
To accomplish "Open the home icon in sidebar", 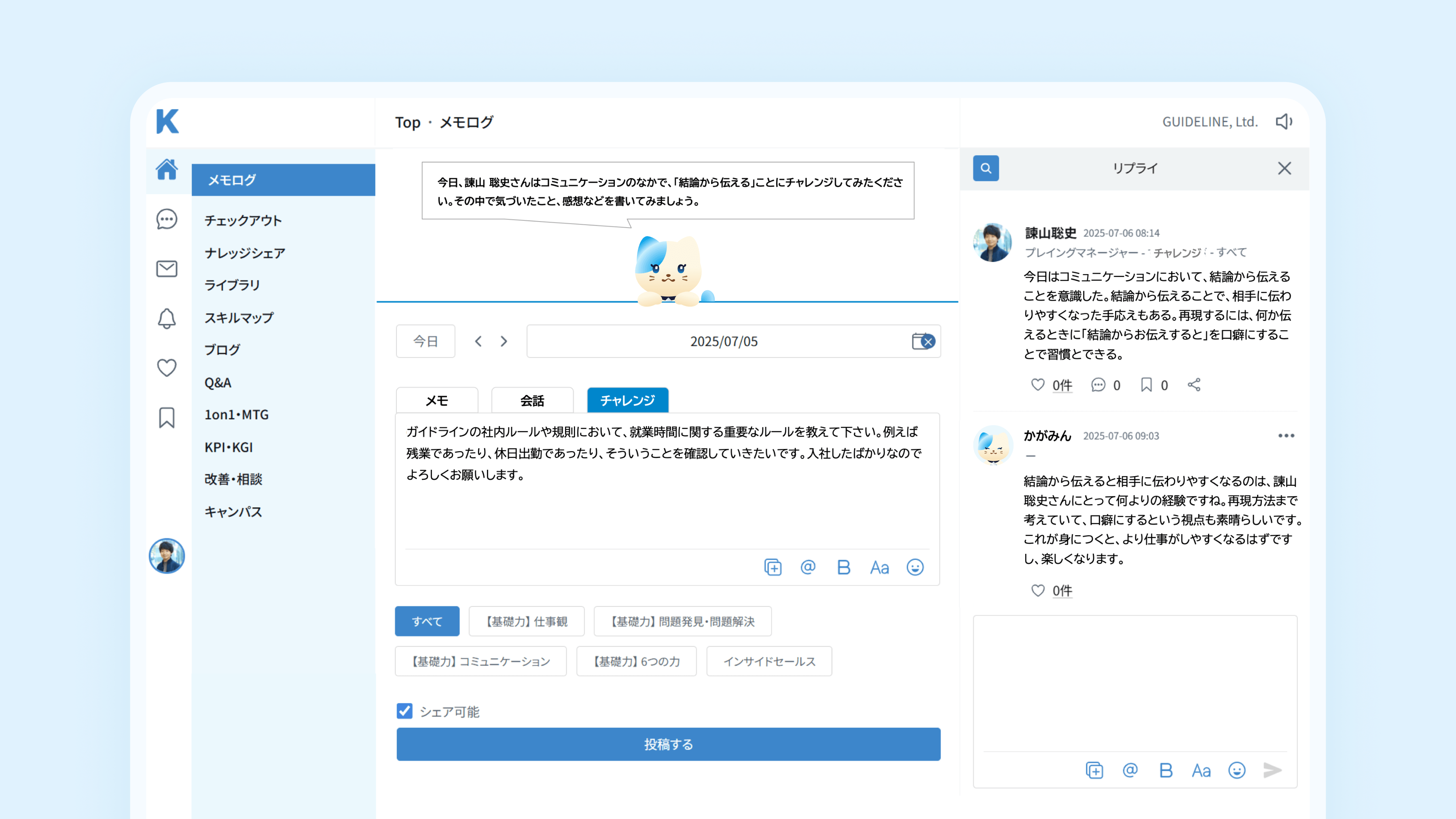I will pos(167,169).
